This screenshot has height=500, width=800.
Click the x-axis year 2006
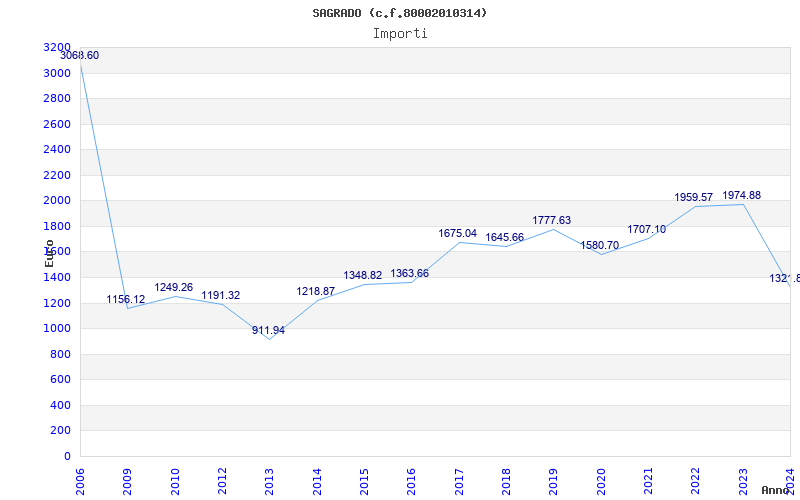click(x=80, y=482)
